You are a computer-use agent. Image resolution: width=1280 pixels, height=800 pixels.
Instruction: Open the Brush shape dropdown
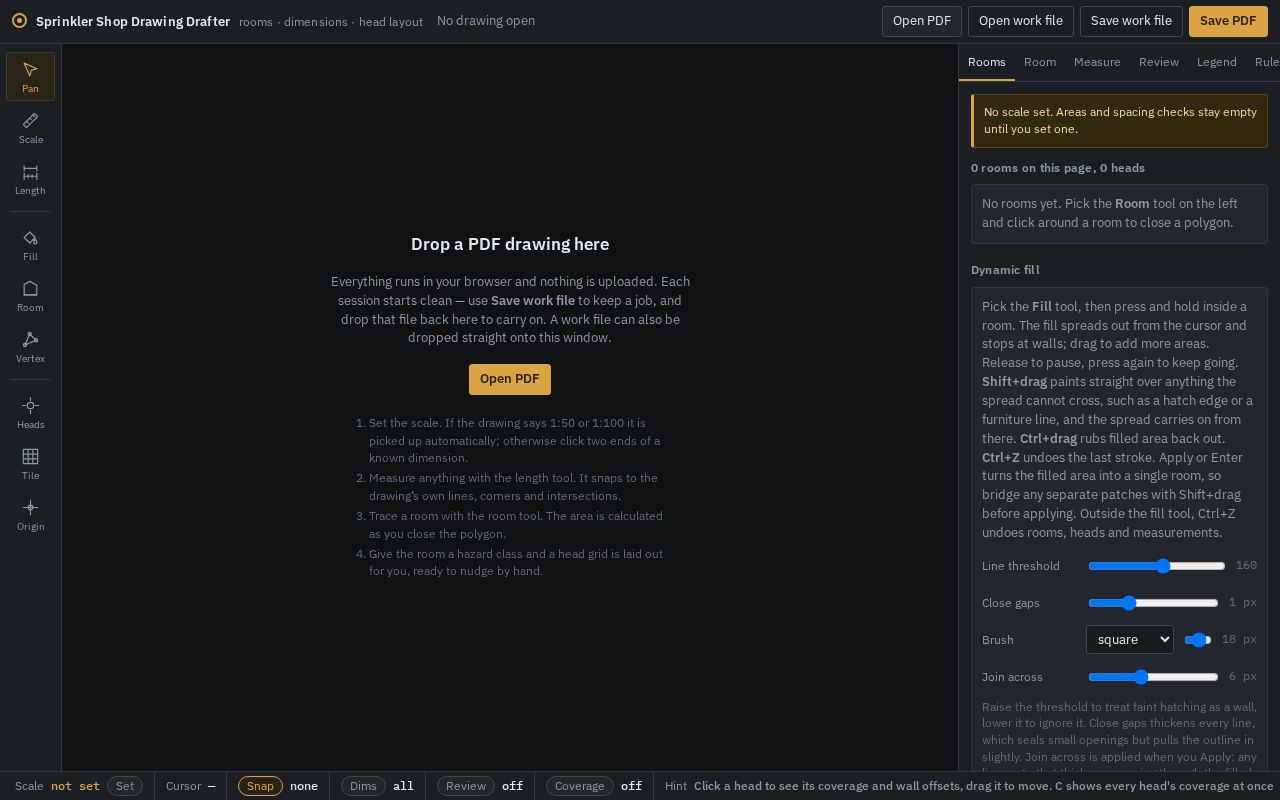tap(1130, 640)
